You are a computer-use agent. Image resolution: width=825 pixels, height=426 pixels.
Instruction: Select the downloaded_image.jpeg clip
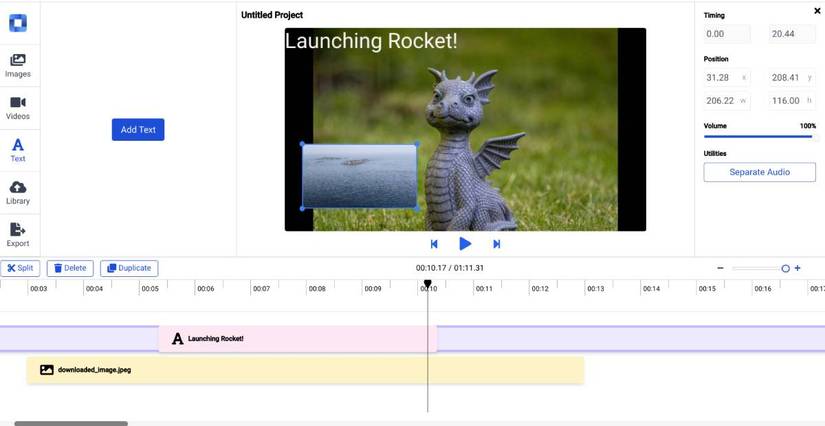pyautogui.click(x=305, y=370)
